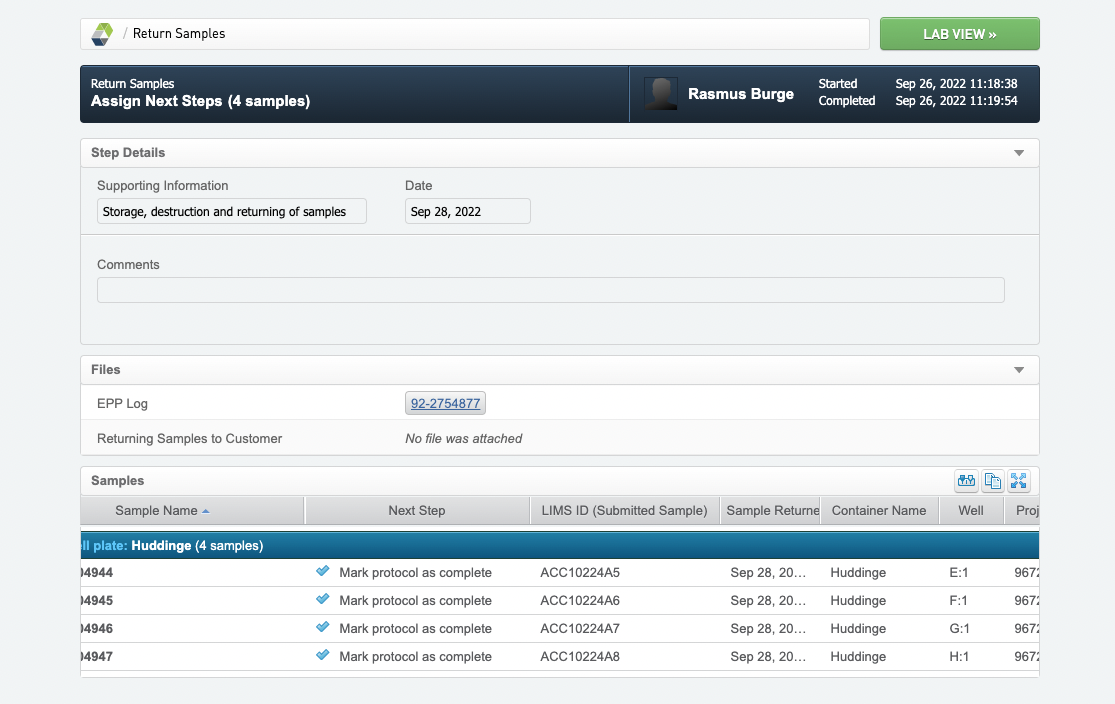Select the Supporting Information text field
Image resolution: width=1115 pixels, height=704 pixels.
230,211
